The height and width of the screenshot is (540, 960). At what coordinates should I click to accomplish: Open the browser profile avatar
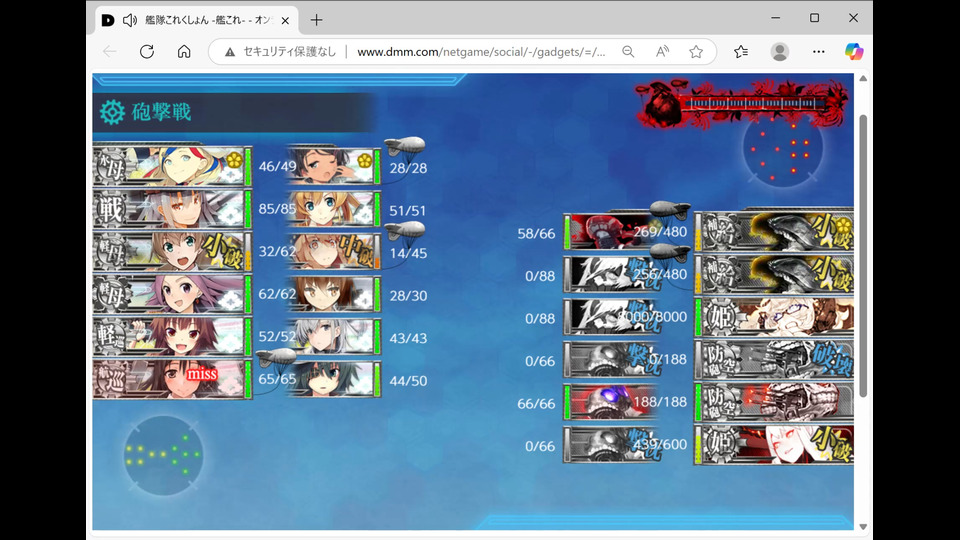tap(779, 52)
